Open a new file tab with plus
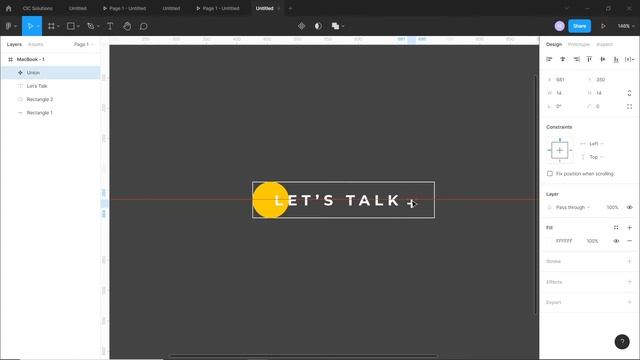 (x=290, y=8)
